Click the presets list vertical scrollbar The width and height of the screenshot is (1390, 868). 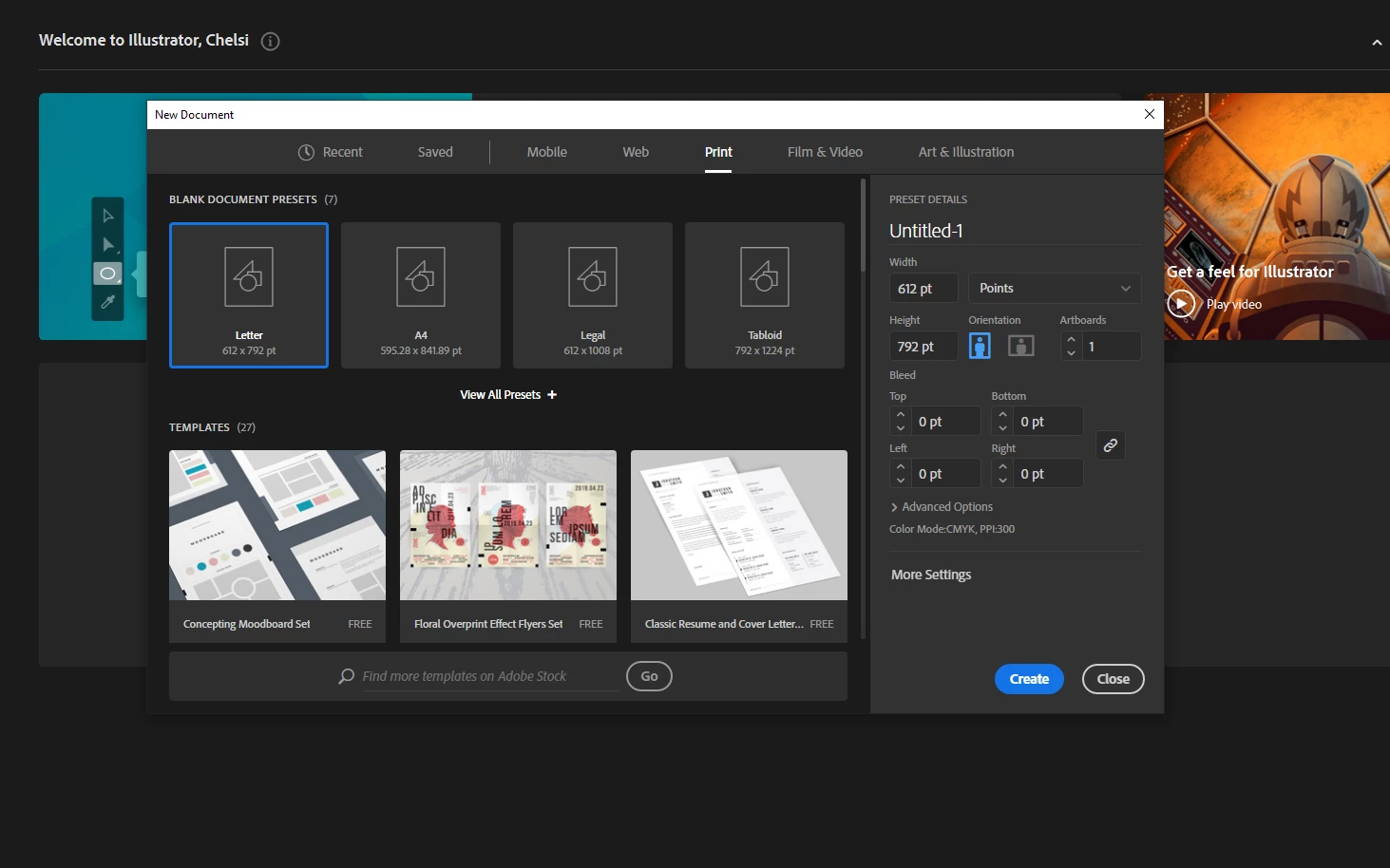coord(863,226)
